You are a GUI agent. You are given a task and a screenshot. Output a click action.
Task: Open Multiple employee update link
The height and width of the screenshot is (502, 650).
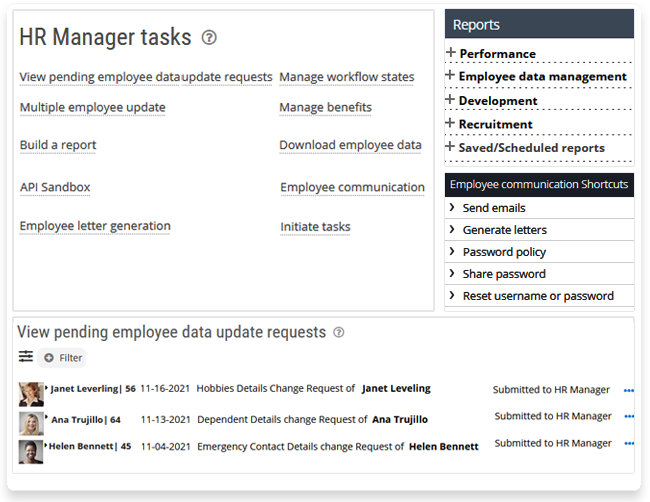[92, 107]
